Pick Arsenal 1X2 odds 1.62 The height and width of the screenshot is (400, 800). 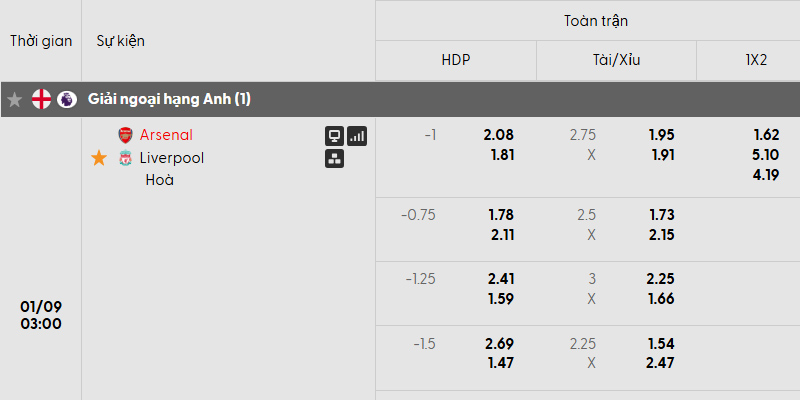[x=766, y=135]
